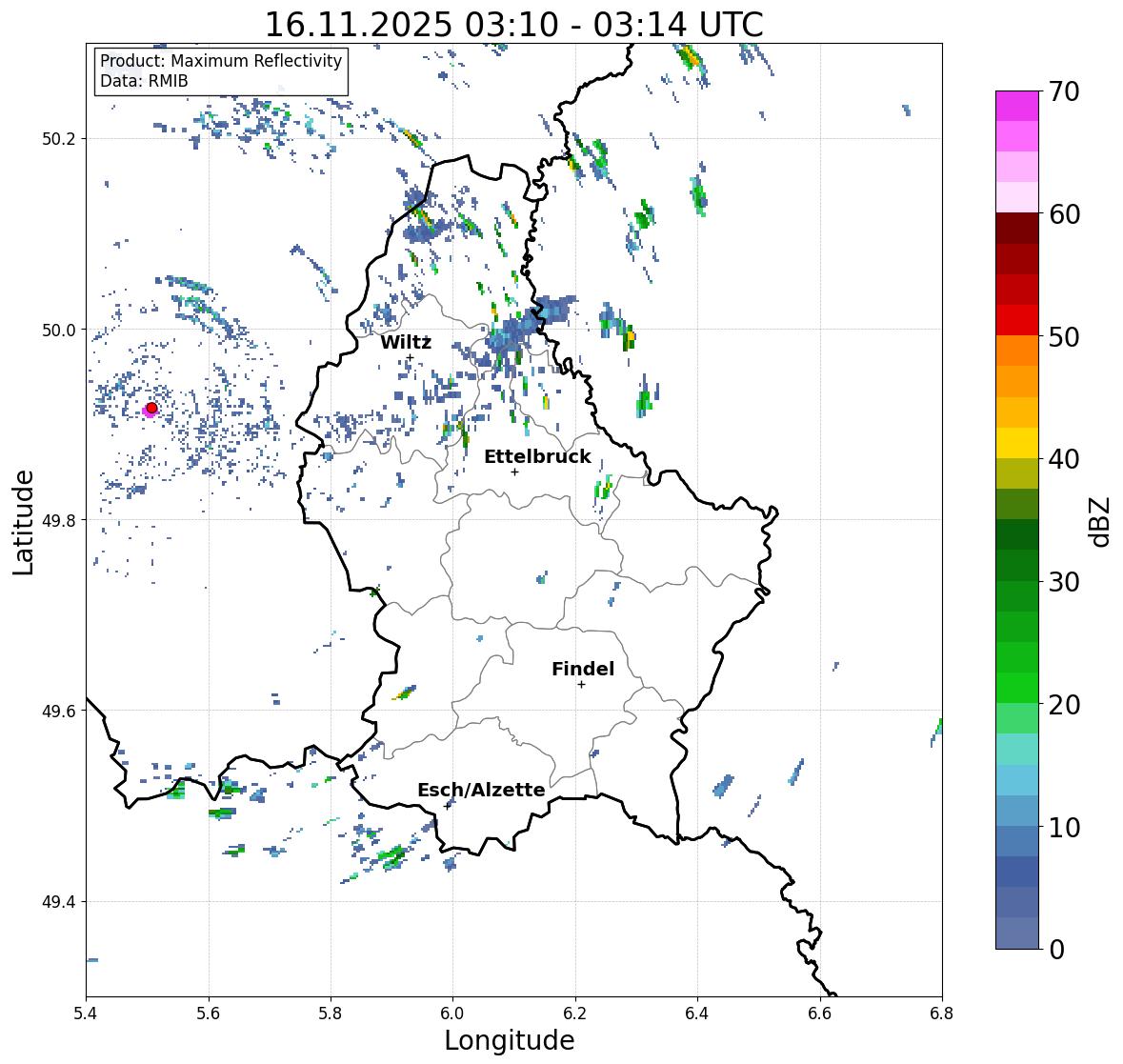Click the dark green 30 dBZ color band
The image size is (1123, 1064).
pyautogui.click(x=1017, y=565)
